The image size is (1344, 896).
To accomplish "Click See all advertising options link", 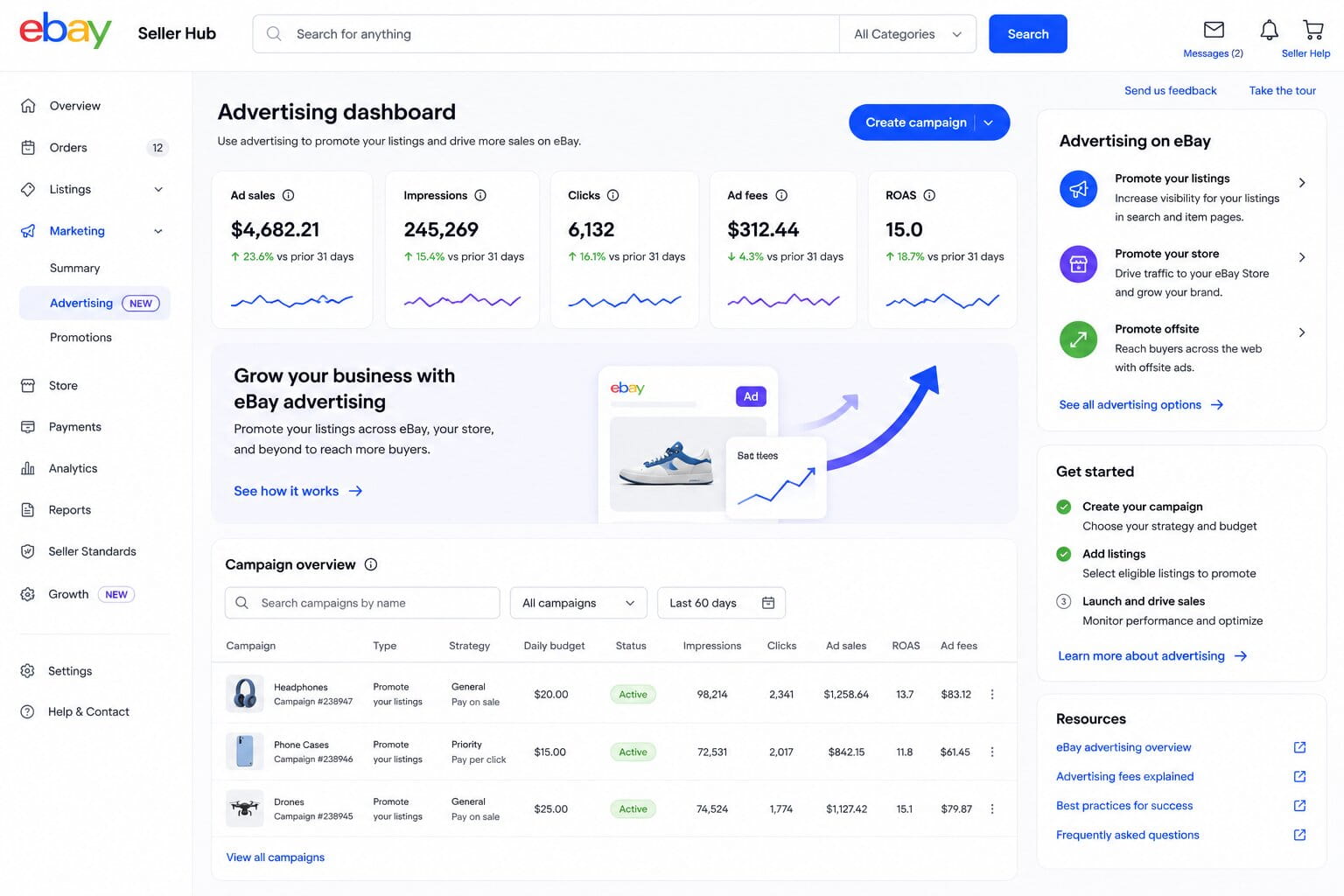I will point(1141,404).
